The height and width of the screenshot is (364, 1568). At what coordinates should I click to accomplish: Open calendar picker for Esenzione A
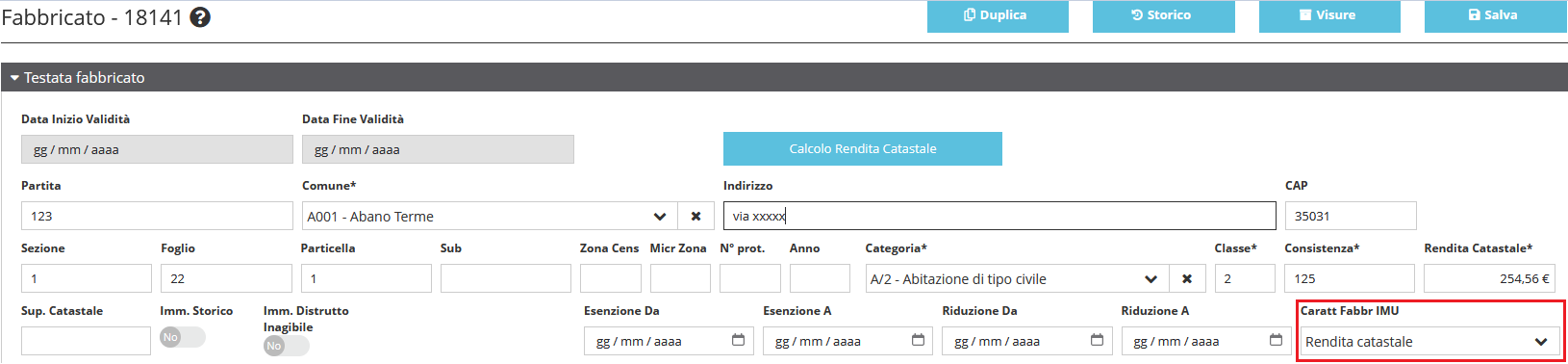pos(918,340)
